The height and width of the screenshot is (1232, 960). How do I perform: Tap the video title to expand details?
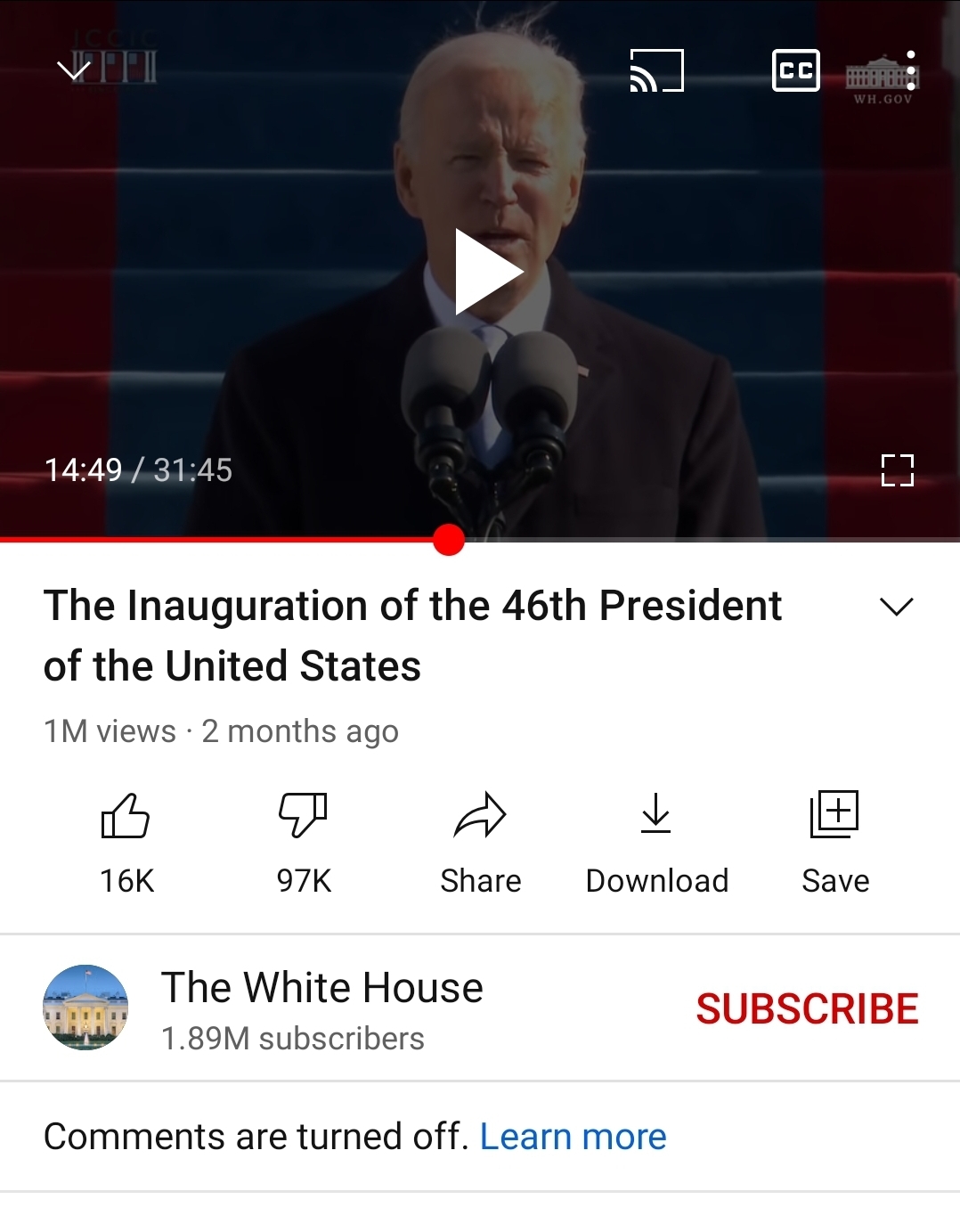pyautogui.click(x=412, y=635)
